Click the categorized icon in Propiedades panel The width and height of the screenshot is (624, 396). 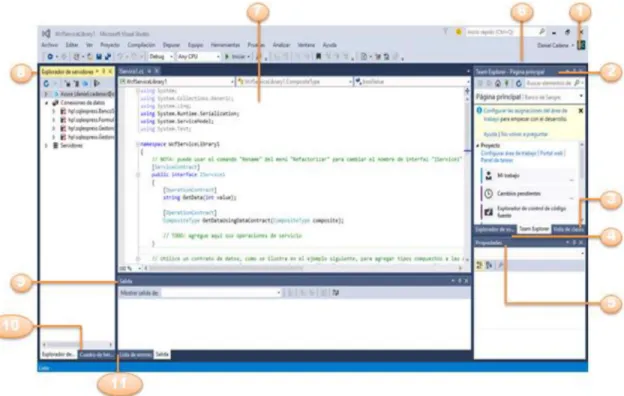[479, 265]
